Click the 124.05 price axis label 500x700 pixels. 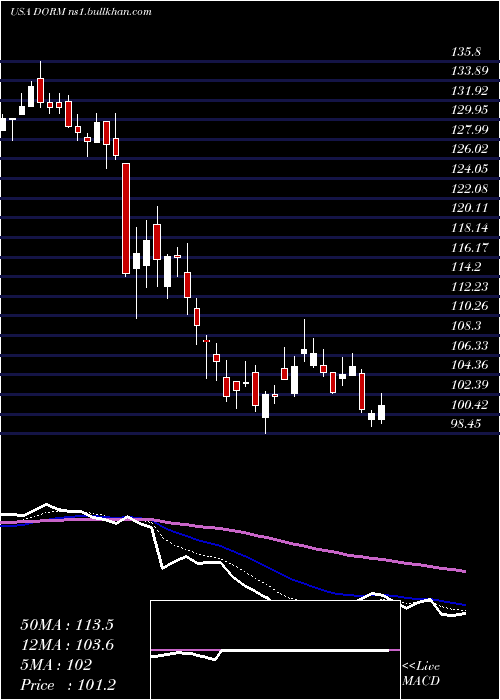(470, 169)
